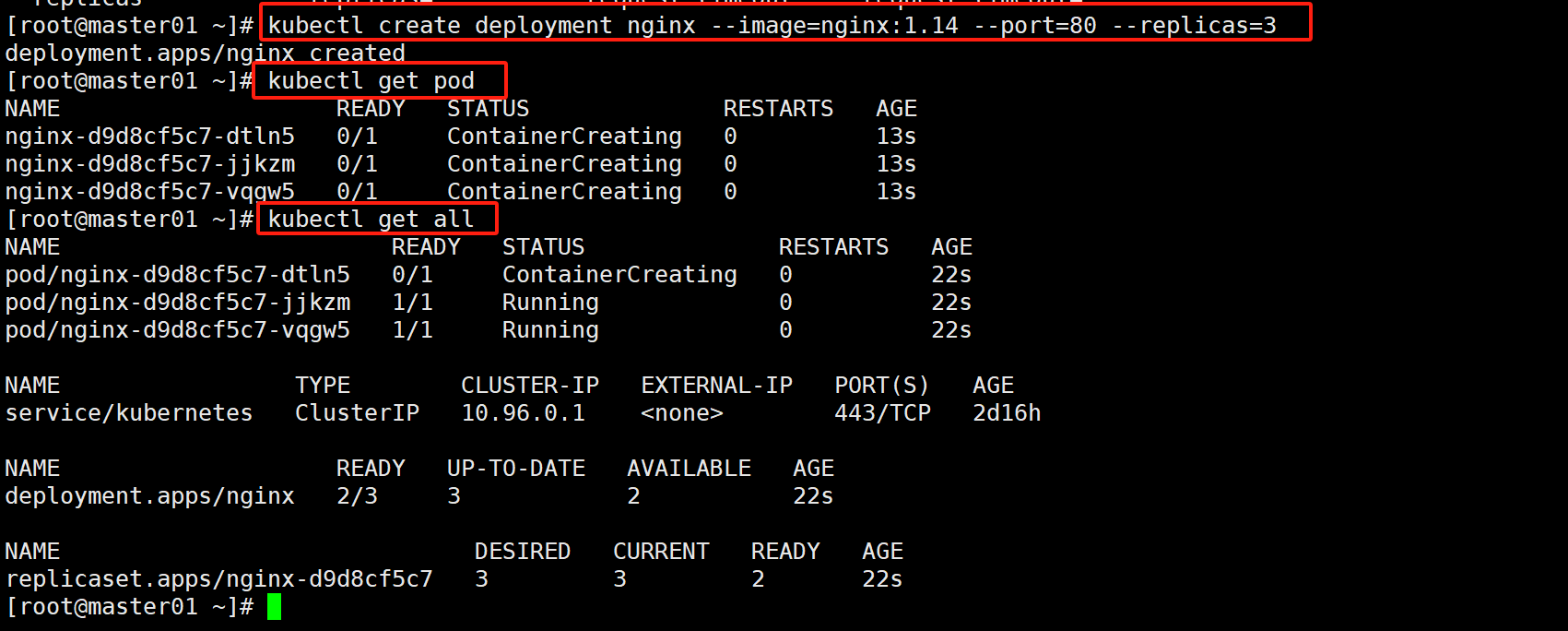The image size is (1568, 631).
Task: Click pod name 'pod/nginx-d9d8cf5c7-dtln5'
Action: pyautogui.click(x=178, y=275)
